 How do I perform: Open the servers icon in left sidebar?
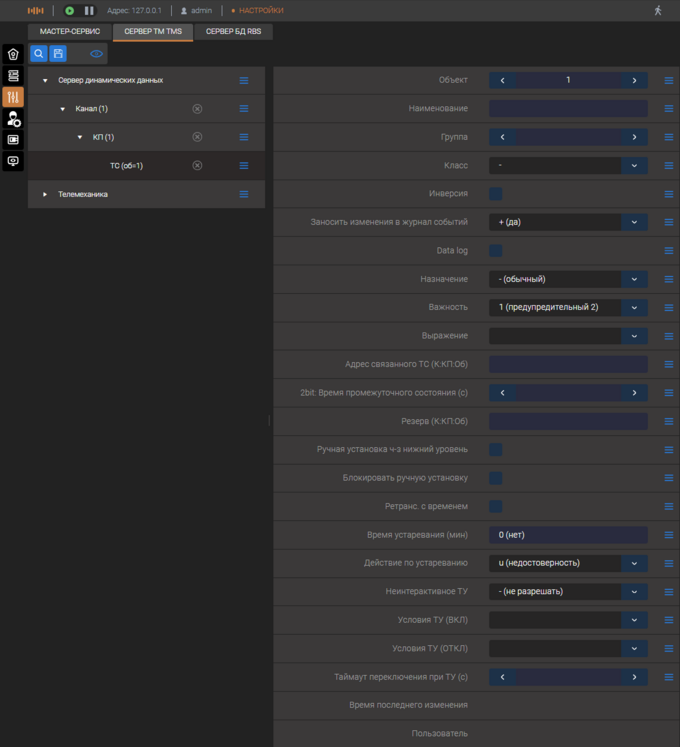13,76
